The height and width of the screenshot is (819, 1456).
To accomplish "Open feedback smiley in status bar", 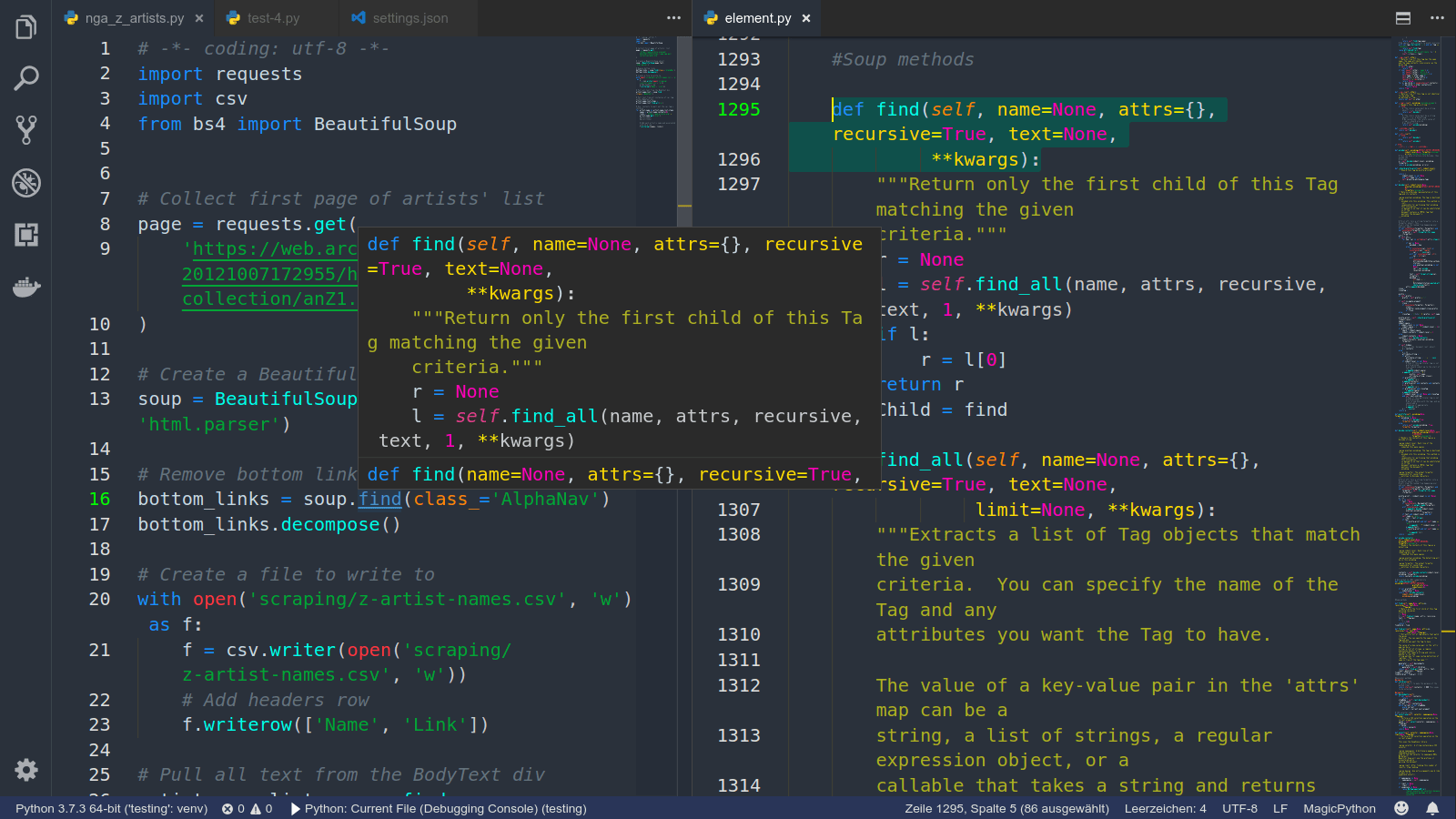I will tap(1401, 808).
